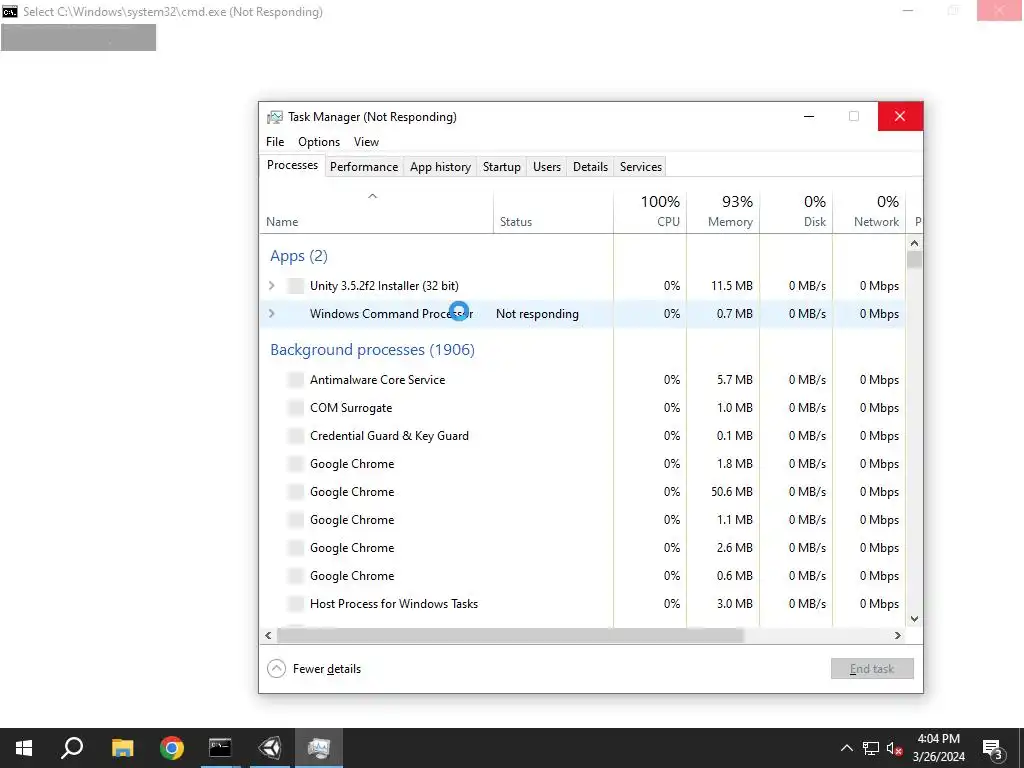The image size is (1024, 768).
Task: Switch to the Services tab
Action: click(641, 167)
